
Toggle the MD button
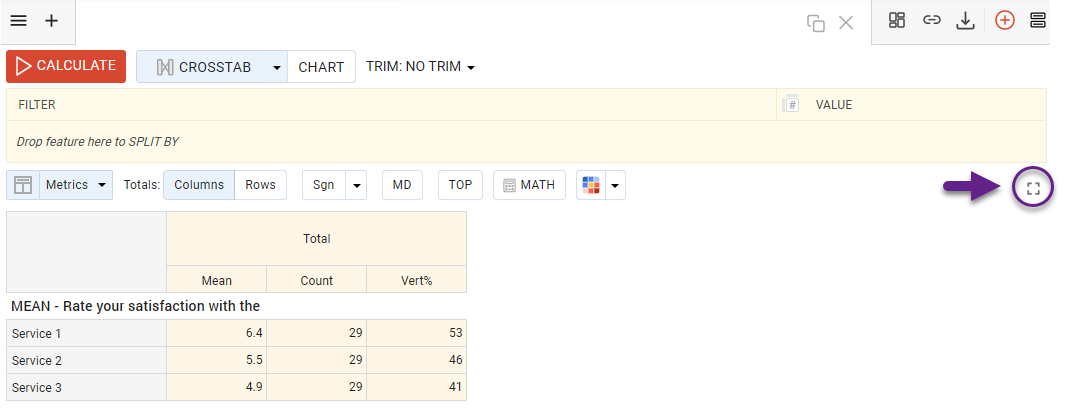(x=402, y=185)
